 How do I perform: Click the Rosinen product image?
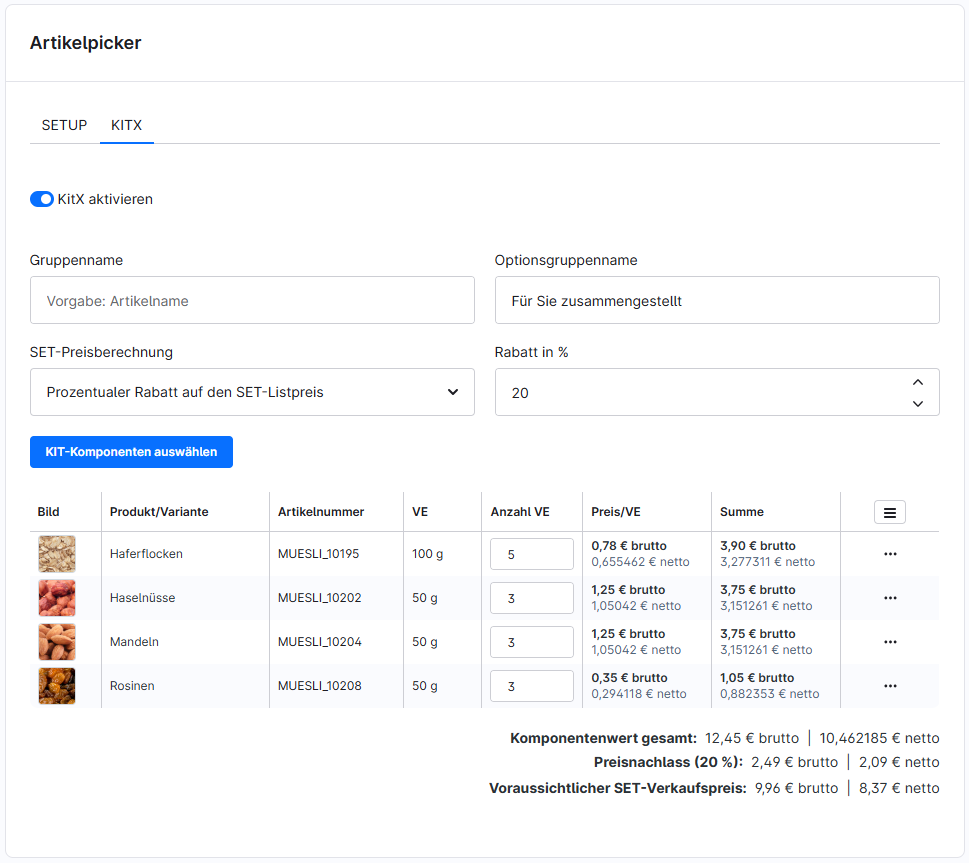57,686
